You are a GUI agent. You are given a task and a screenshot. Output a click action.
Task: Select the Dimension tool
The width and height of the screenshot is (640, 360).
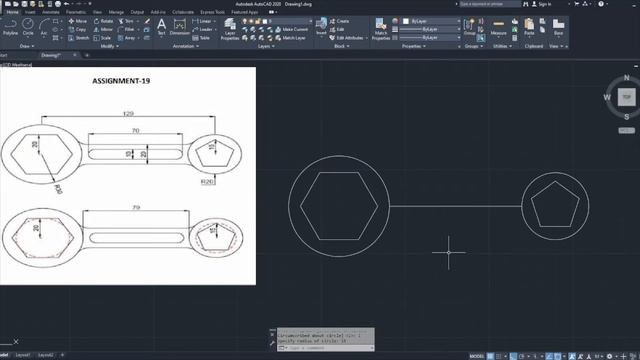click(180, 27)
